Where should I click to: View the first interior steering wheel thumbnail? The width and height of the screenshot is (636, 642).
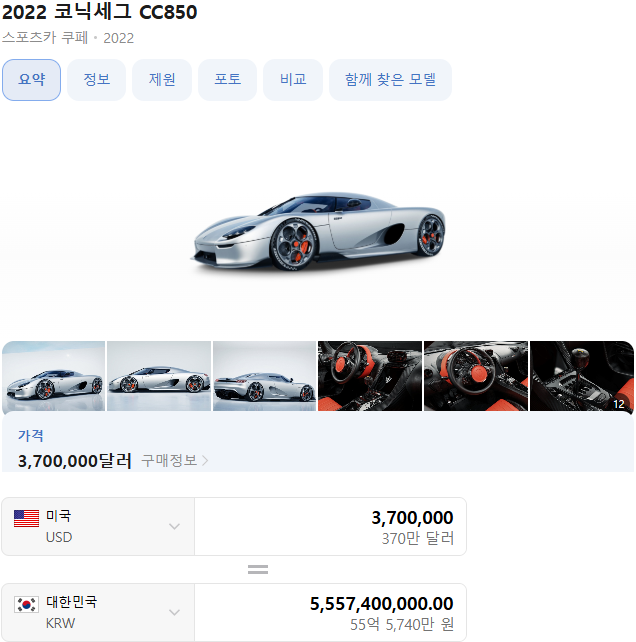370,376
